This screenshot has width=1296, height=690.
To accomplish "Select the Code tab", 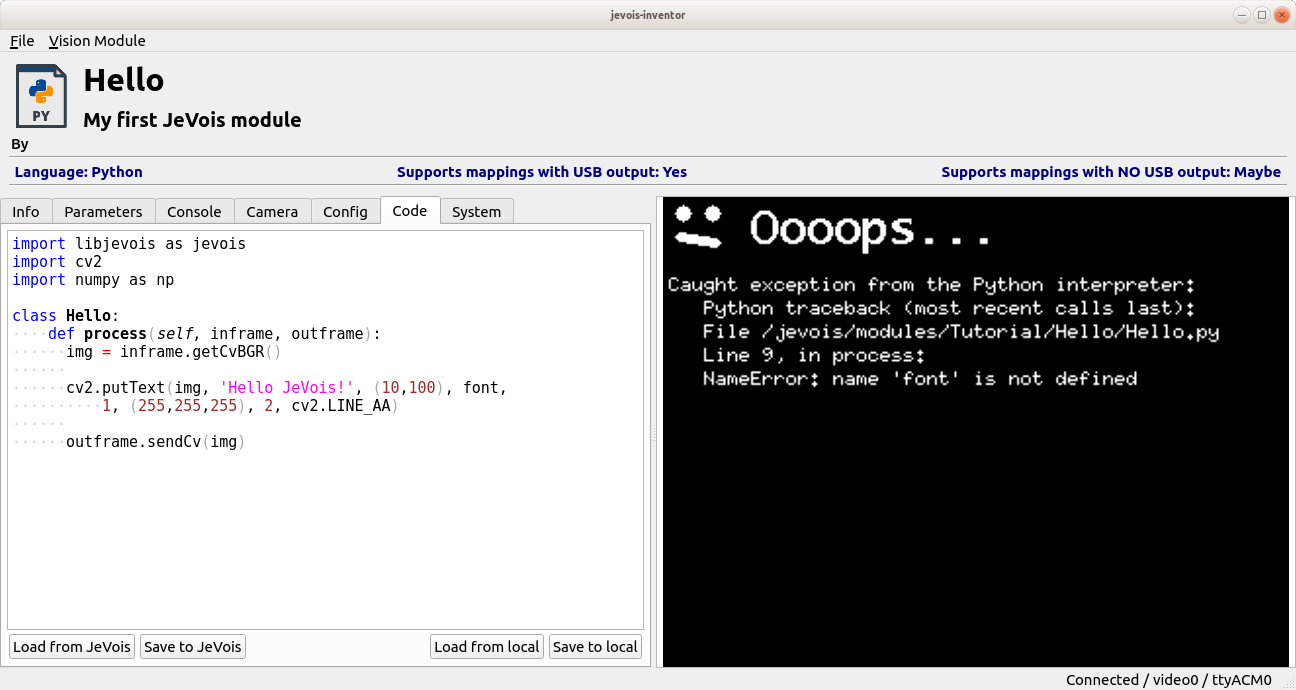I will click(x=410, y=210).
